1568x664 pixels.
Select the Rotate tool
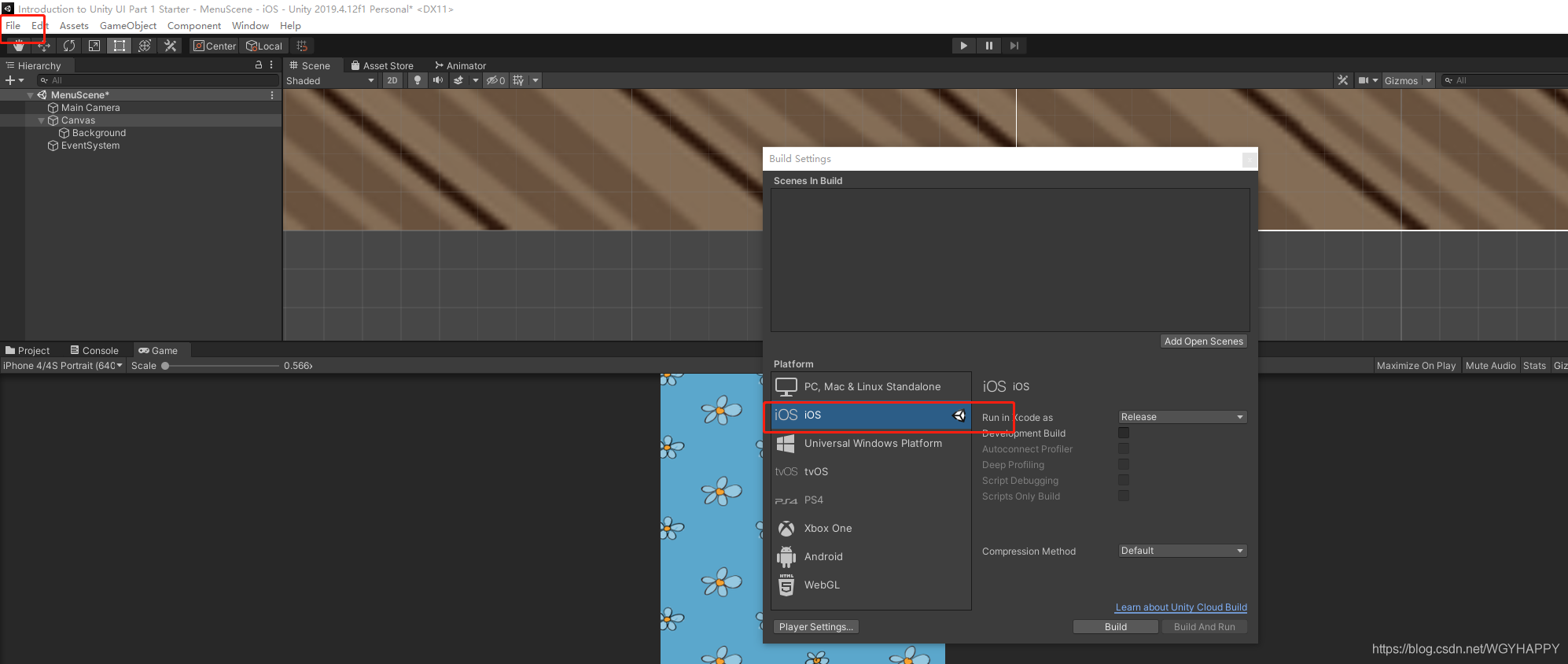(69, 46)
